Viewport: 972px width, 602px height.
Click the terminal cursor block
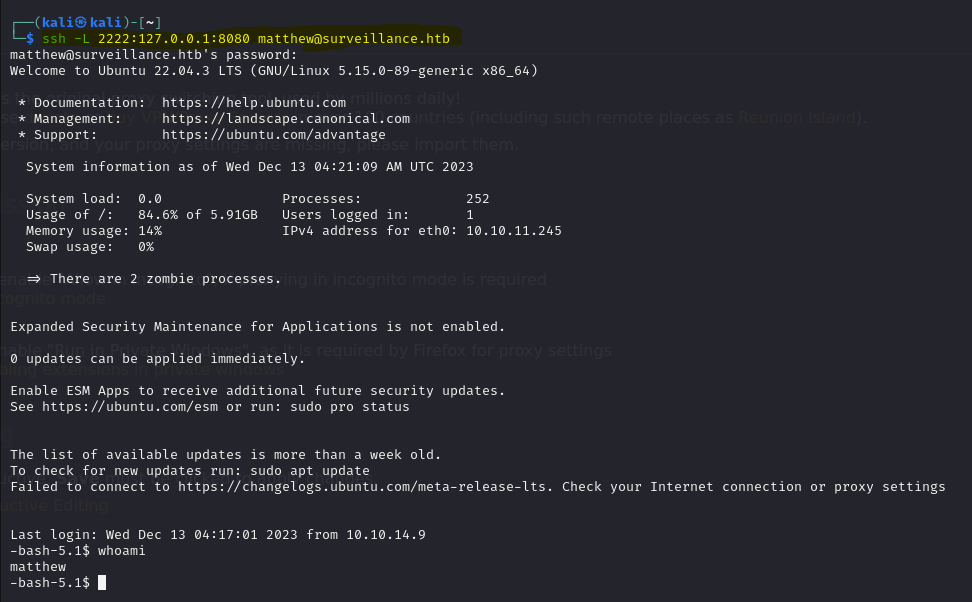(x=102, y=582)
